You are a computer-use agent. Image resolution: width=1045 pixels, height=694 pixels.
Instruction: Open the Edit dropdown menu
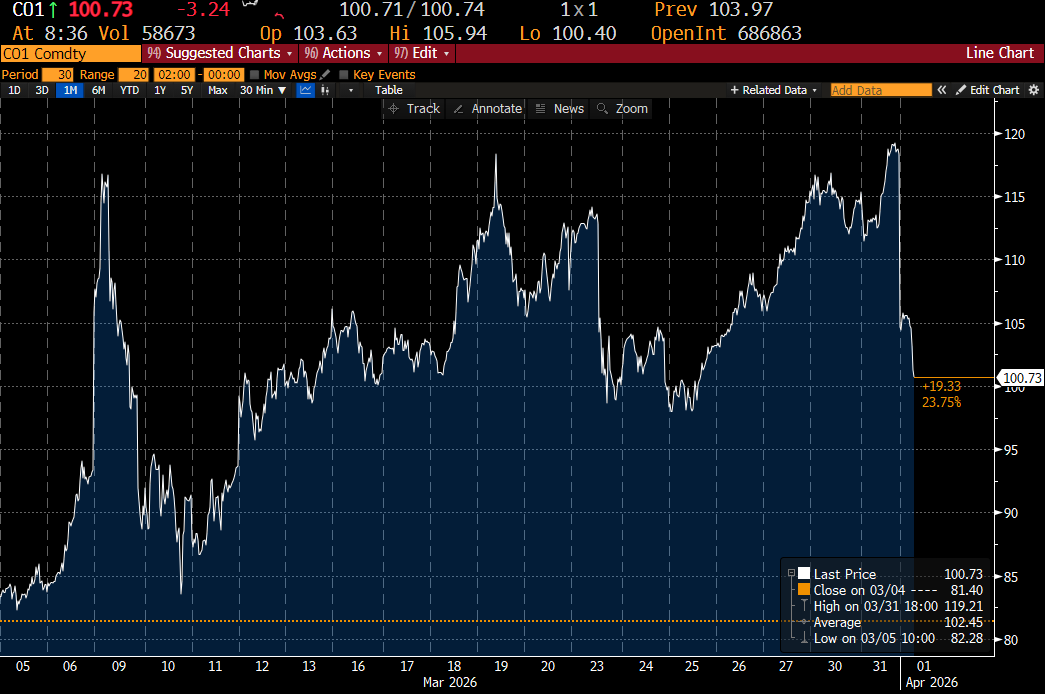[x=422, y=53]
